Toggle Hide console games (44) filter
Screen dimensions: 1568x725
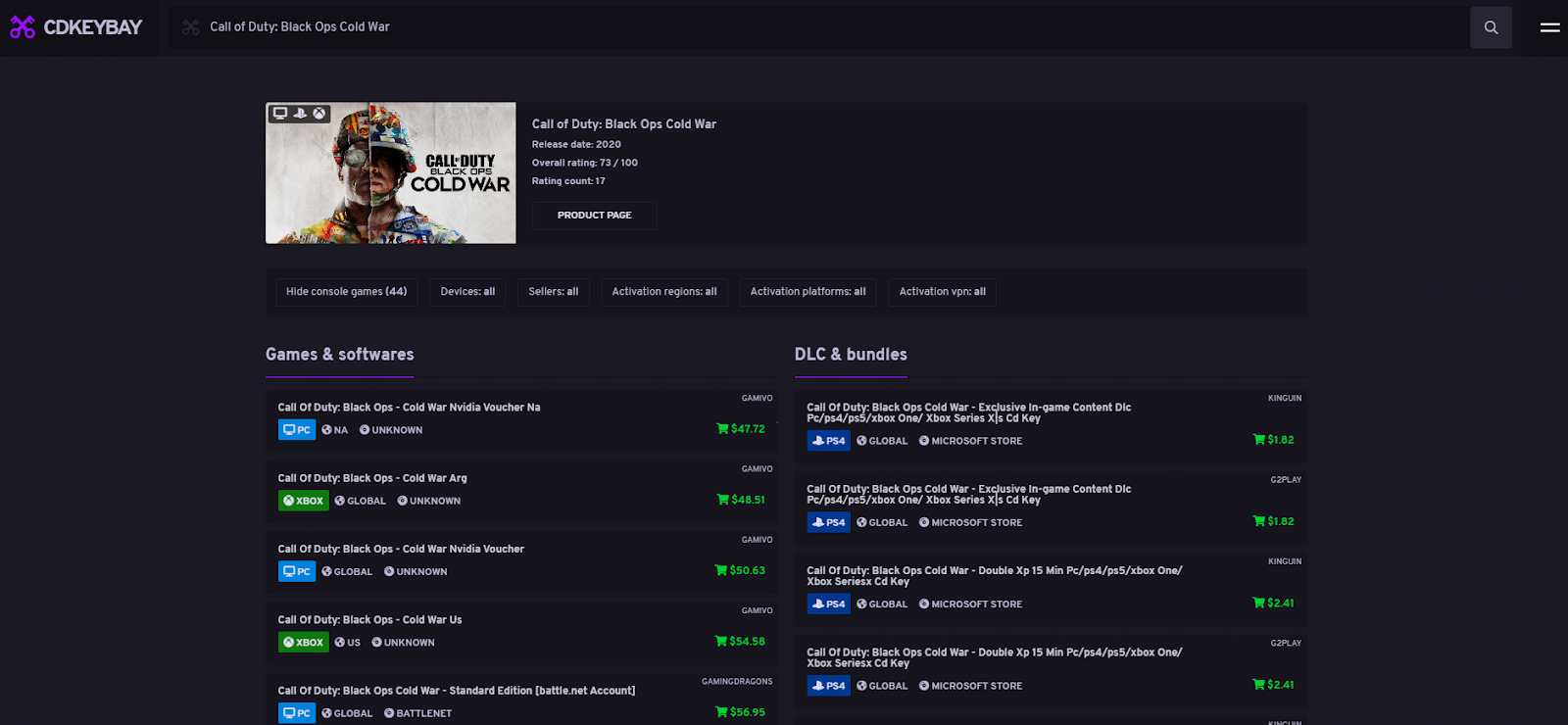[347, 292]
